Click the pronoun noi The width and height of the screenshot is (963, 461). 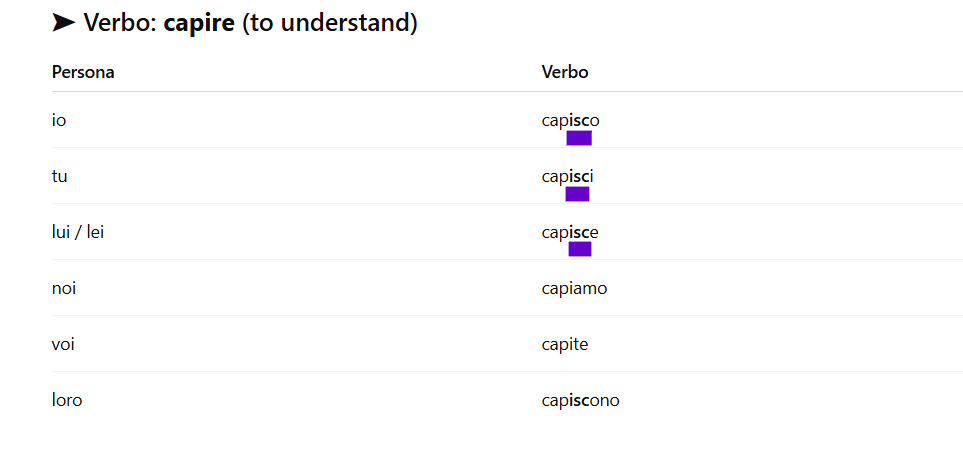(64, 289)
